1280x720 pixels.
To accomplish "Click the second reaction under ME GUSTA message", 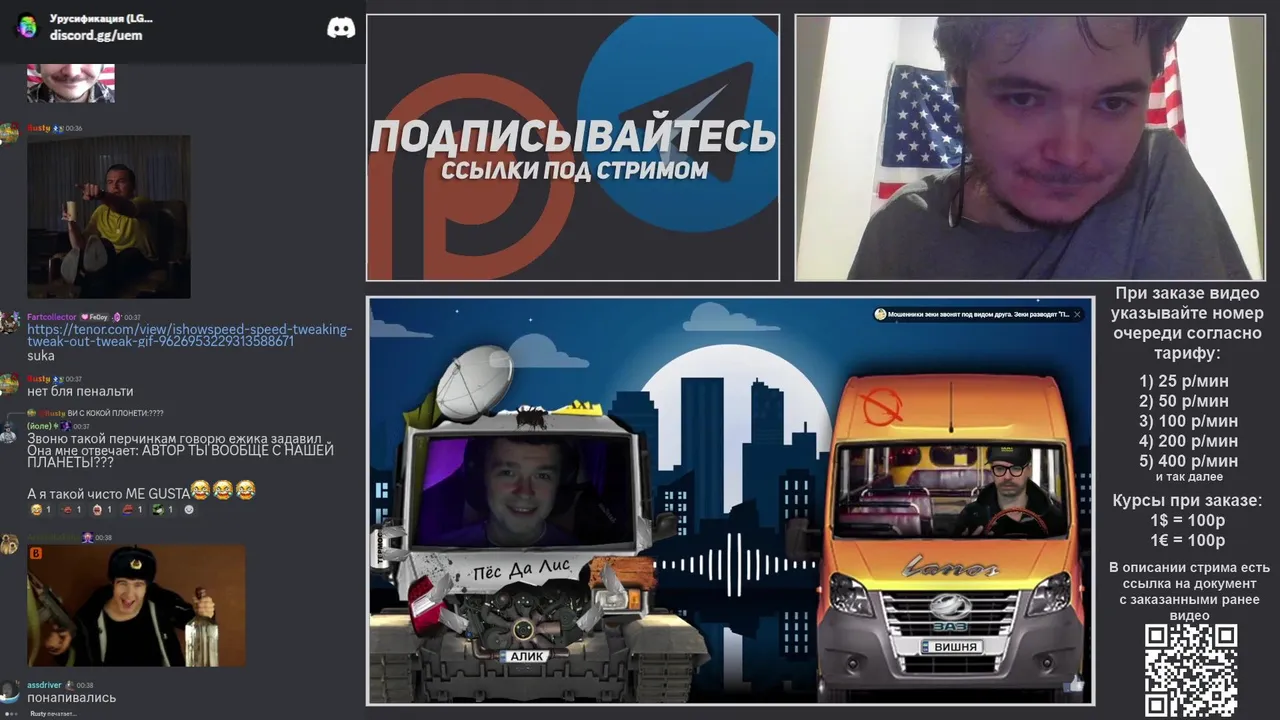I will point(71,510).
